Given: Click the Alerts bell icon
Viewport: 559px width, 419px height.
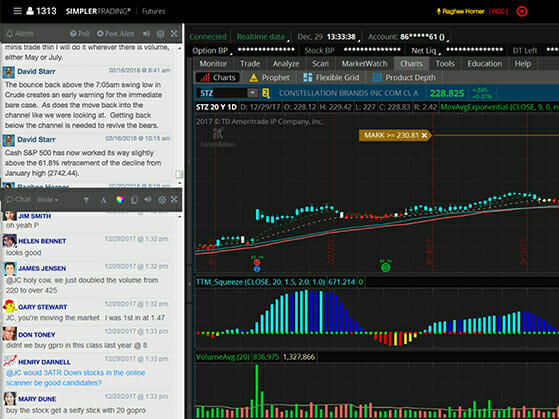Looking at the screenshot, I should [x=10, y=34].
